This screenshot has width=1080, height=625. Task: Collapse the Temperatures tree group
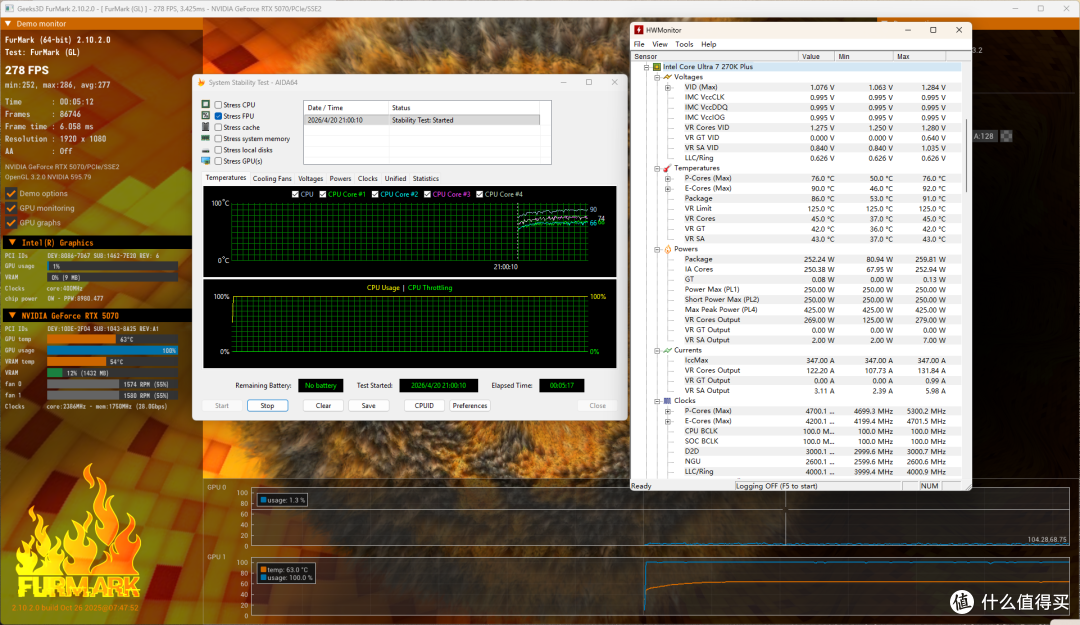pos(657,168)
